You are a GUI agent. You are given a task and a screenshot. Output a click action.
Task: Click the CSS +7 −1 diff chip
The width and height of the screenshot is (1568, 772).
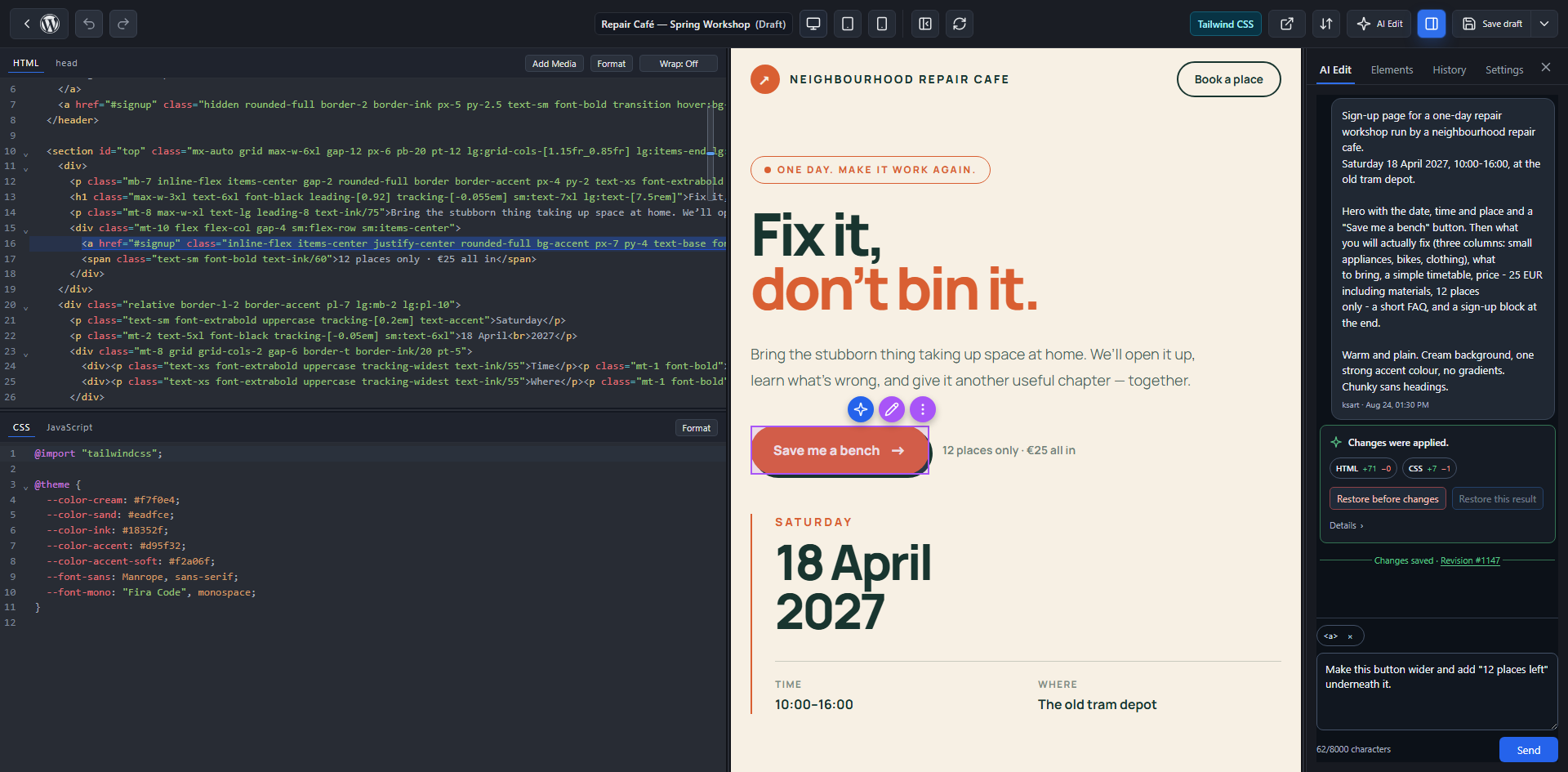click(1429, 468)
